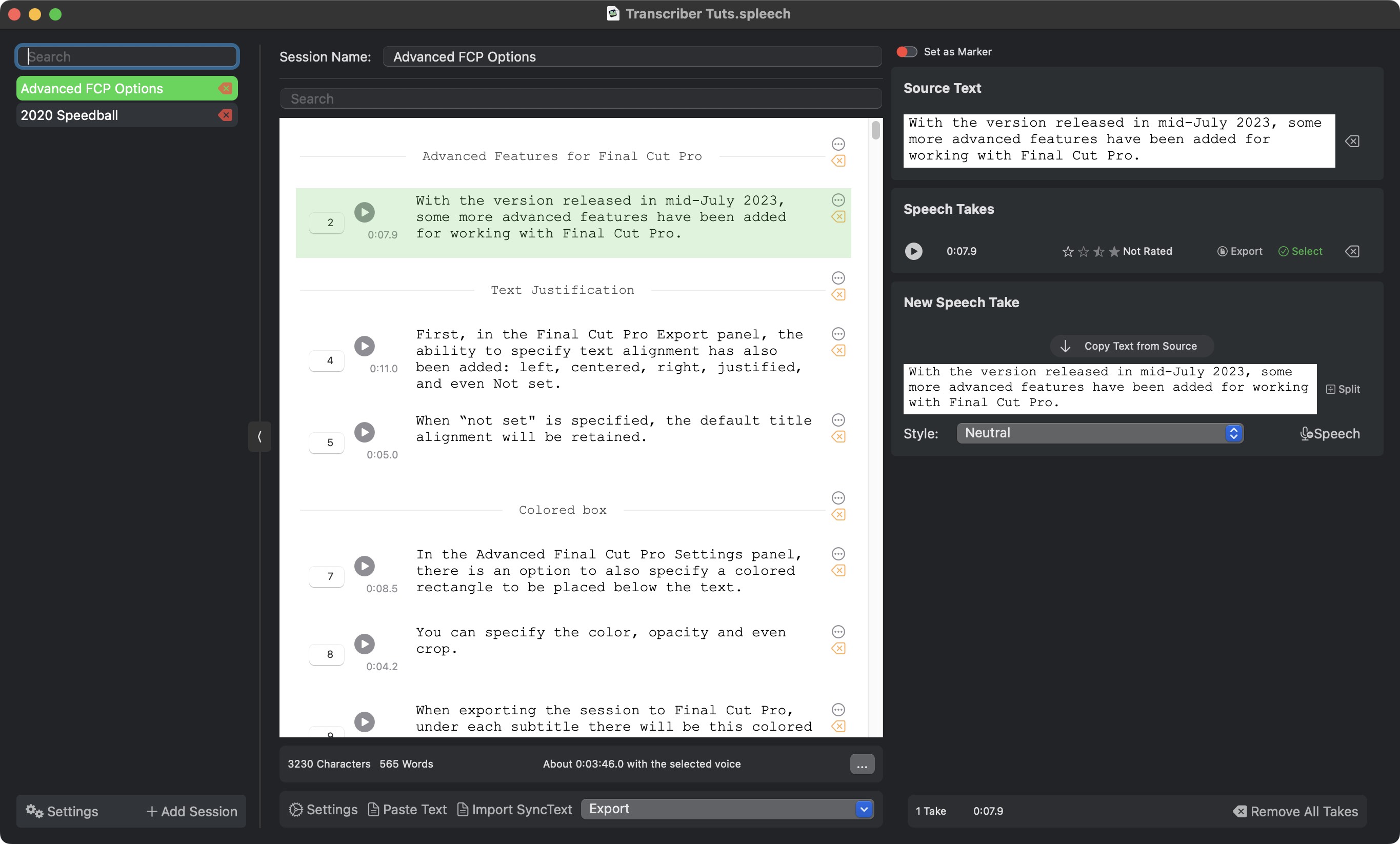
Task: Toggle the Set as Marker switch
Action: (x=906, y=52)
